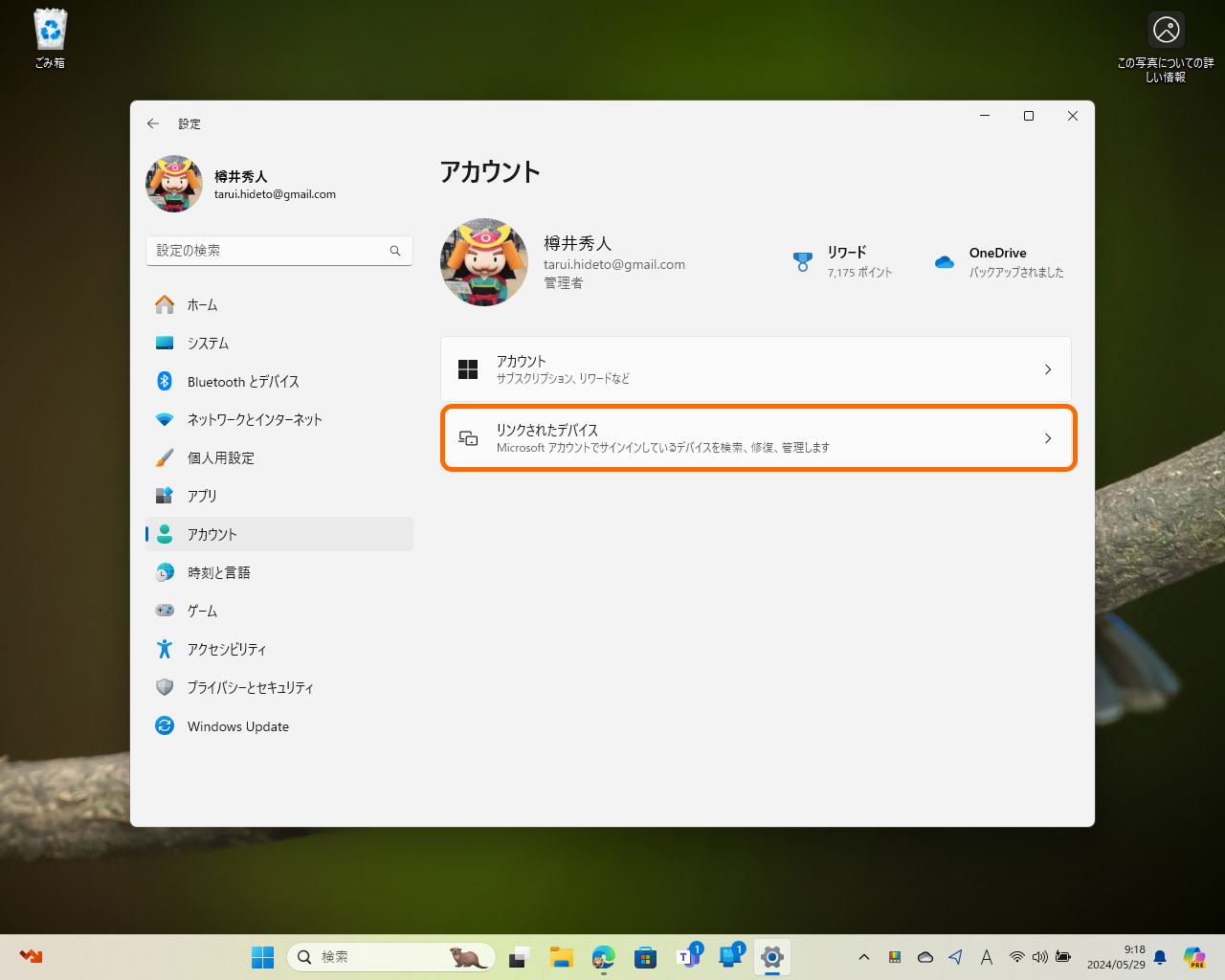Click the location arrow tray icon
The height and width of the screenshot is (980, 1225).
[x=956, y=957]
